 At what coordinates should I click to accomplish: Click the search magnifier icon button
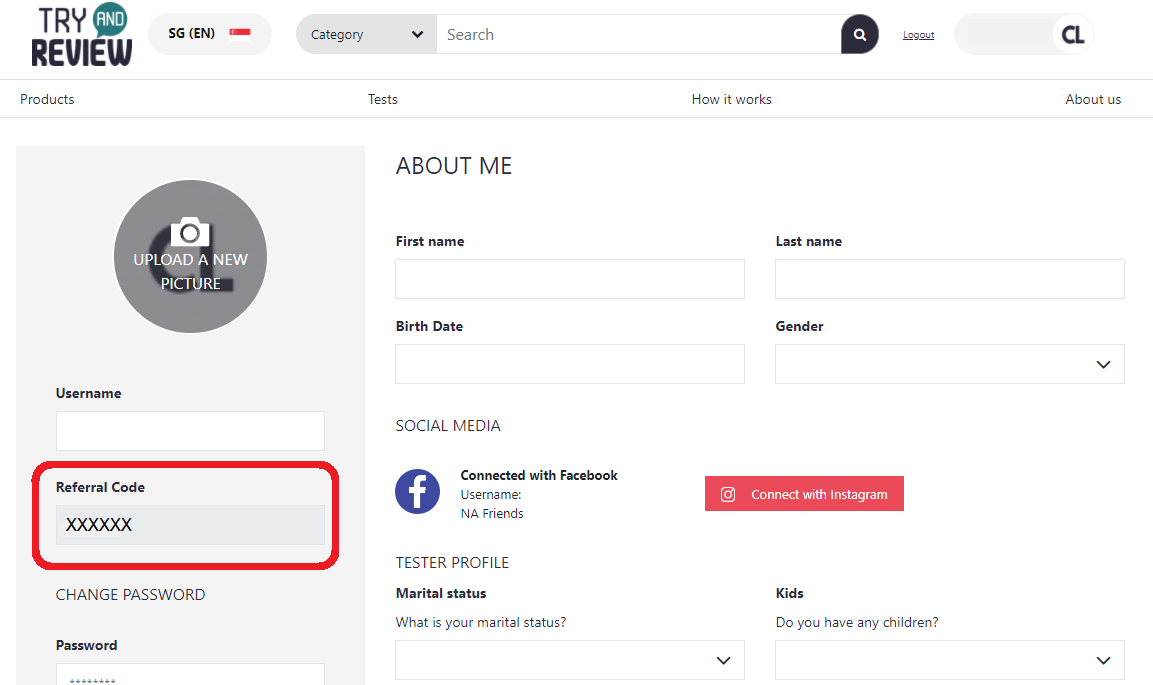(859, 35)
